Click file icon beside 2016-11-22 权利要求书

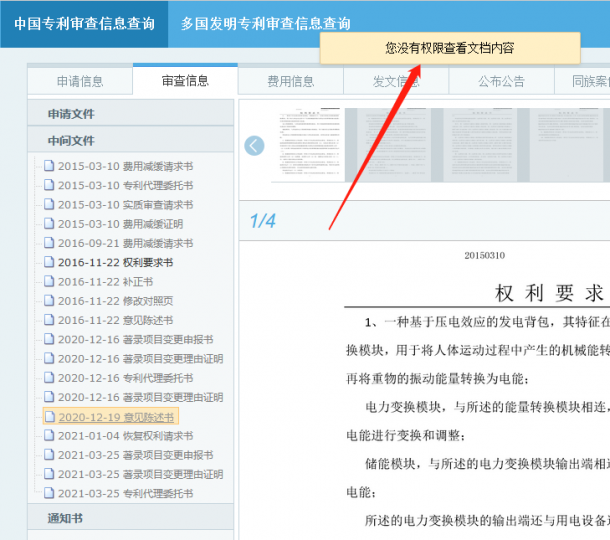point(49,262)
